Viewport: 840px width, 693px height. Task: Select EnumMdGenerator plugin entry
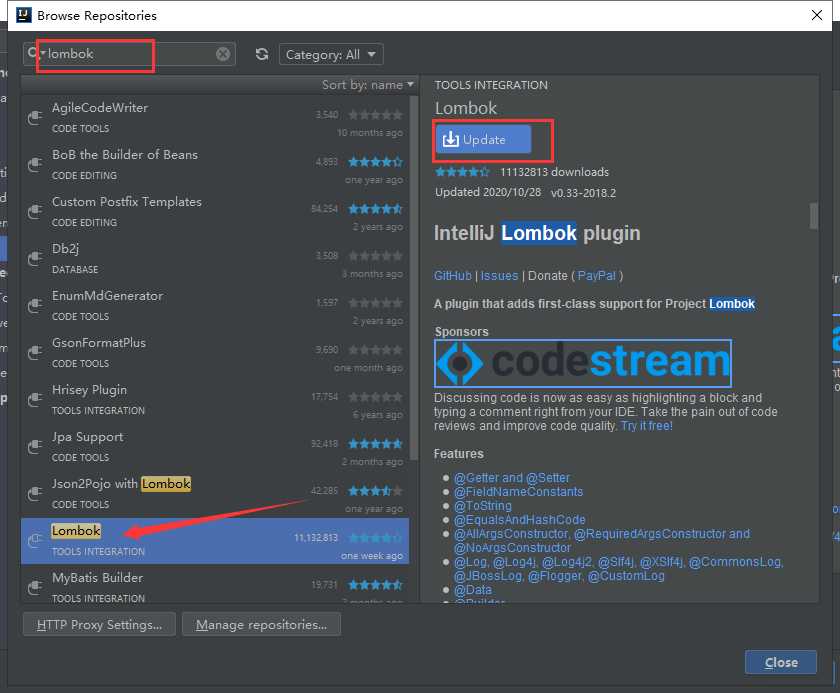coord(215,306)
